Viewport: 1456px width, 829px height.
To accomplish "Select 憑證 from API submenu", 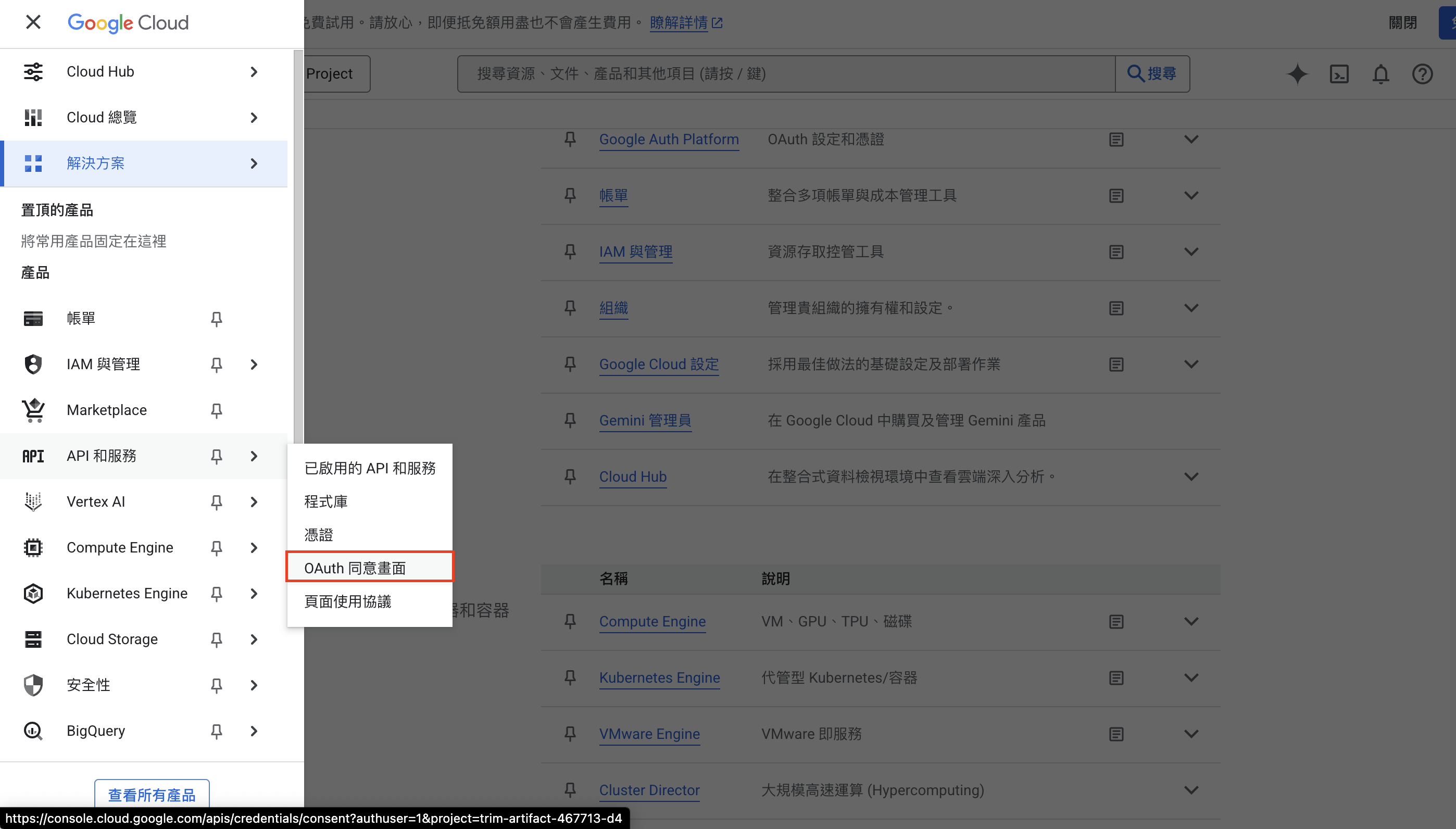I will coord(319,535).
